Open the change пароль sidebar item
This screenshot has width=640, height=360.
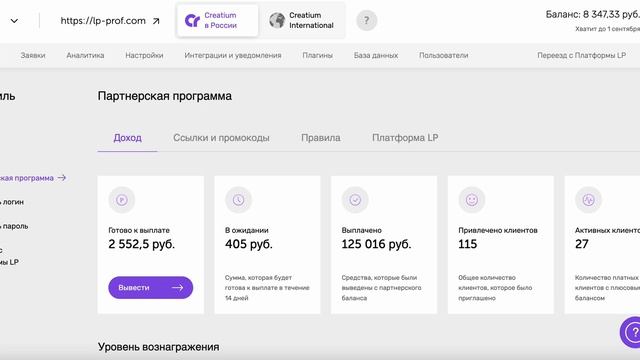pyautogui.click(x=14, y=226)
